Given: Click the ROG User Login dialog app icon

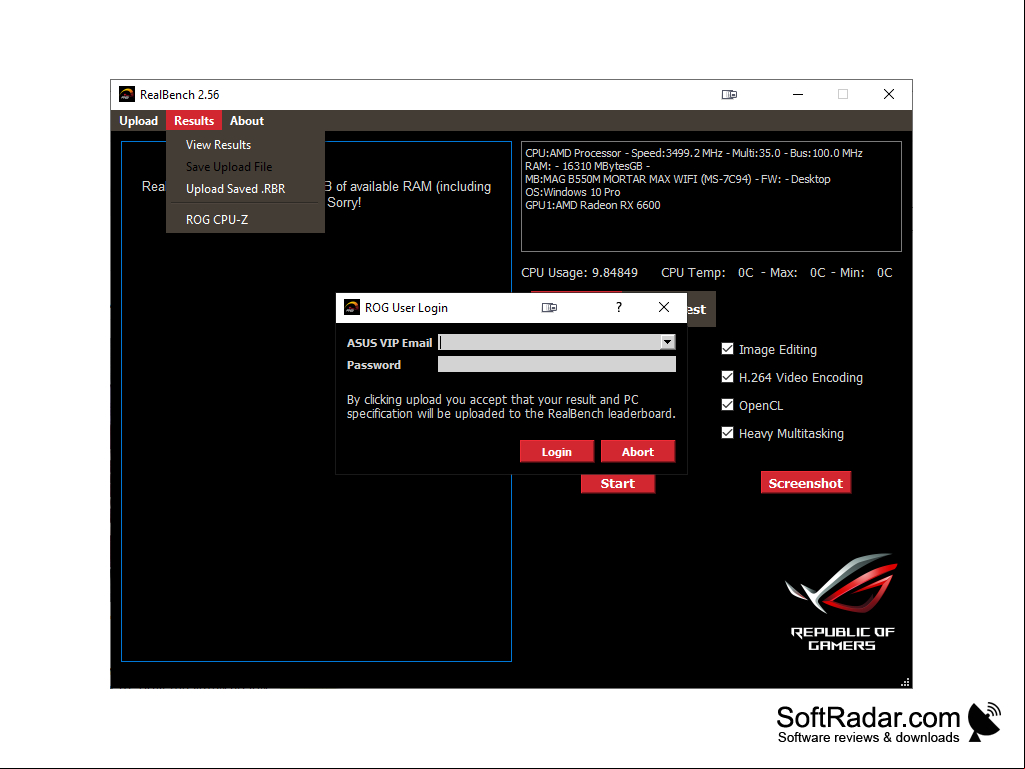Looking at the screenshot, I should (x=352, y=307).
